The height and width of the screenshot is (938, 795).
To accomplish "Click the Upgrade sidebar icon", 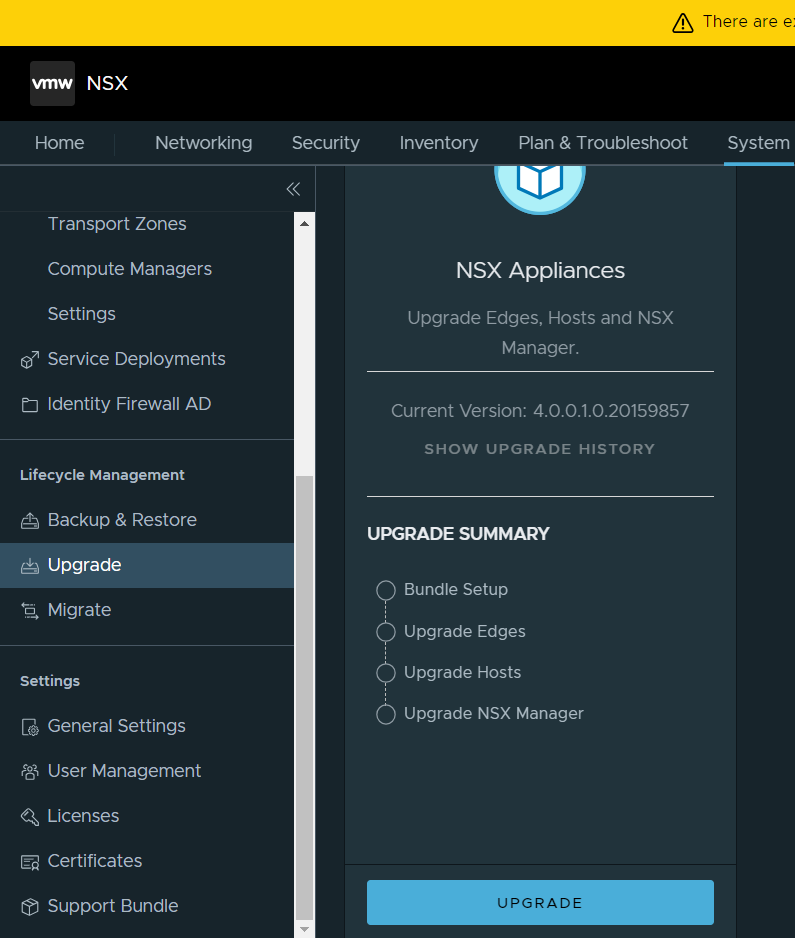I will point(30,566).
